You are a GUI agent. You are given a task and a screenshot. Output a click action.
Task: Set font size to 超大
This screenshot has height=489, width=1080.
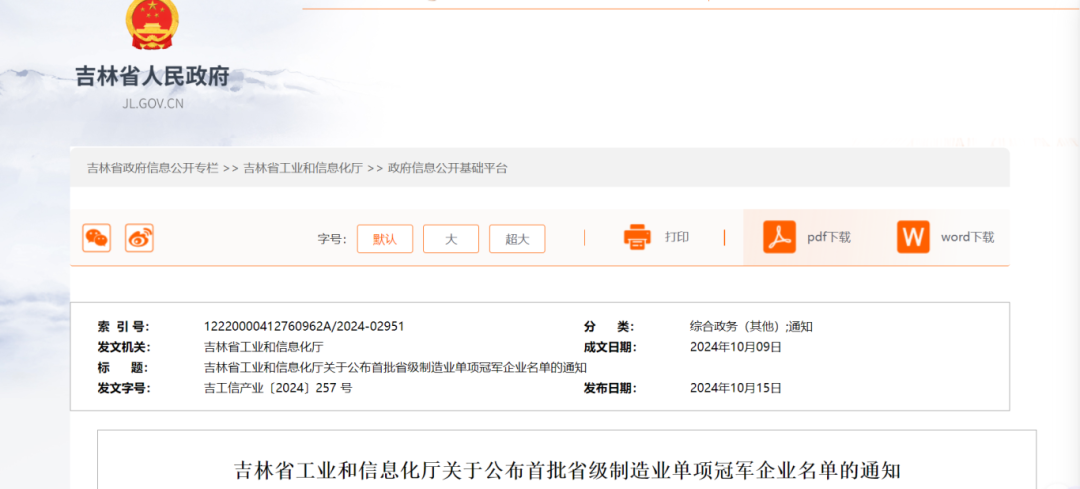click(x=517, y=239)
